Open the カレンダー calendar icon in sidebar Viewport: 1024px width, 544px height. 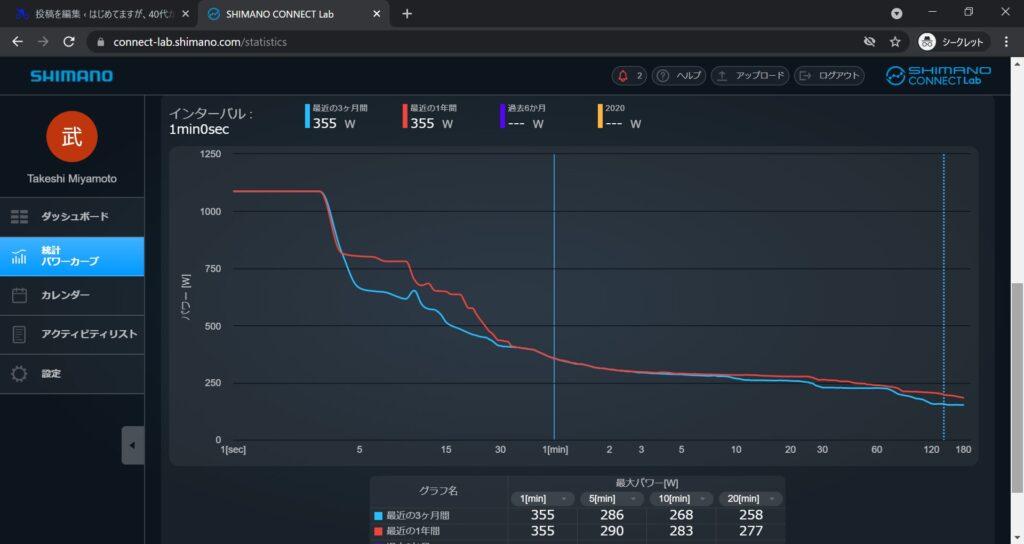tap(19, 295)
